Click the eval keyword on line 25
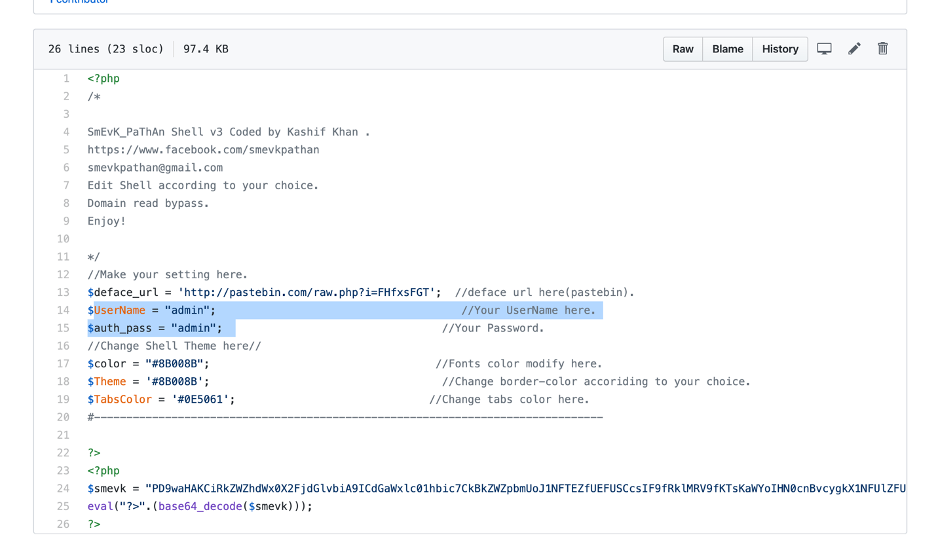This screenshot has height=552, width=936. (100, 506)
